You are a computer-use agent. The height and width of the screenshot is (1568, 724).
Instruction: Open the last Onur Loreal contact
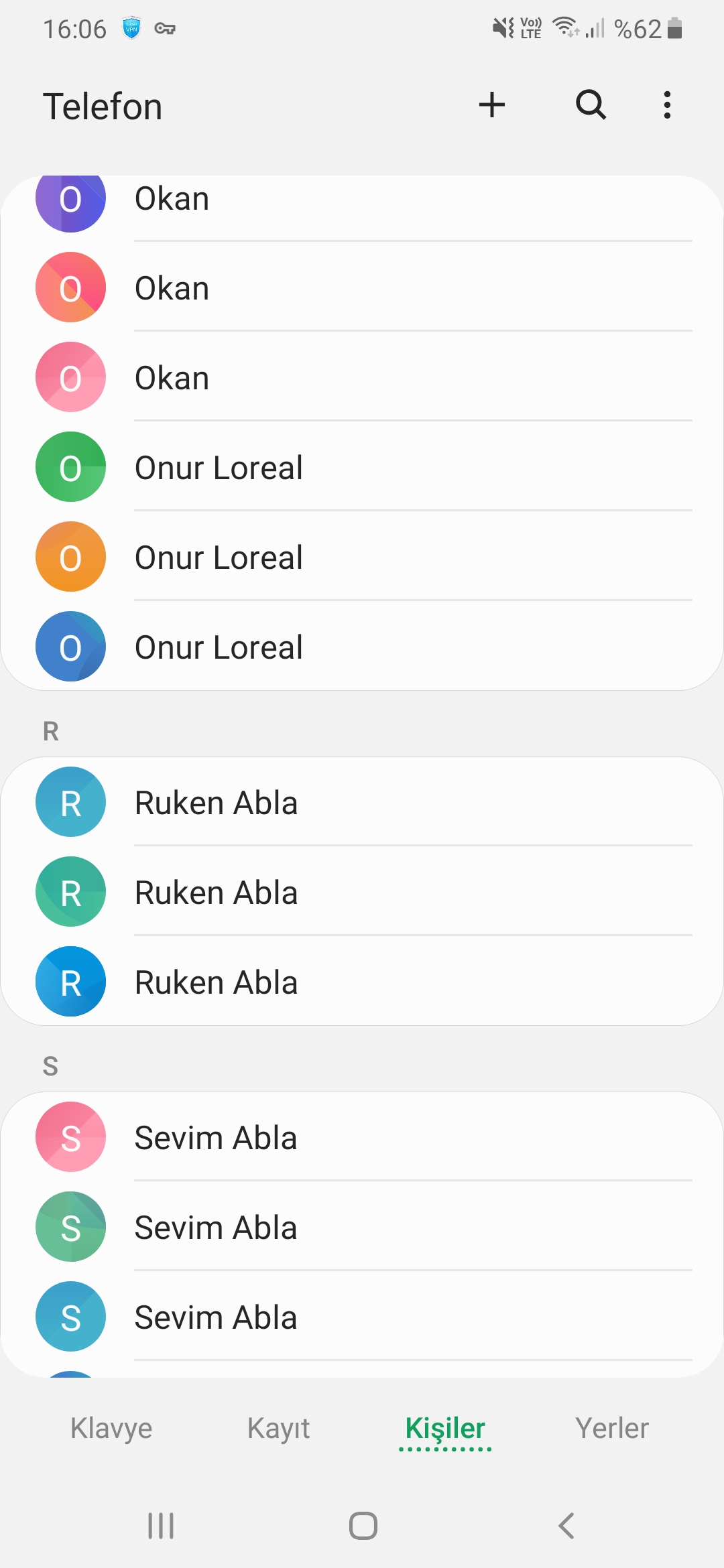pyautogui.click(x=362, y=647)
